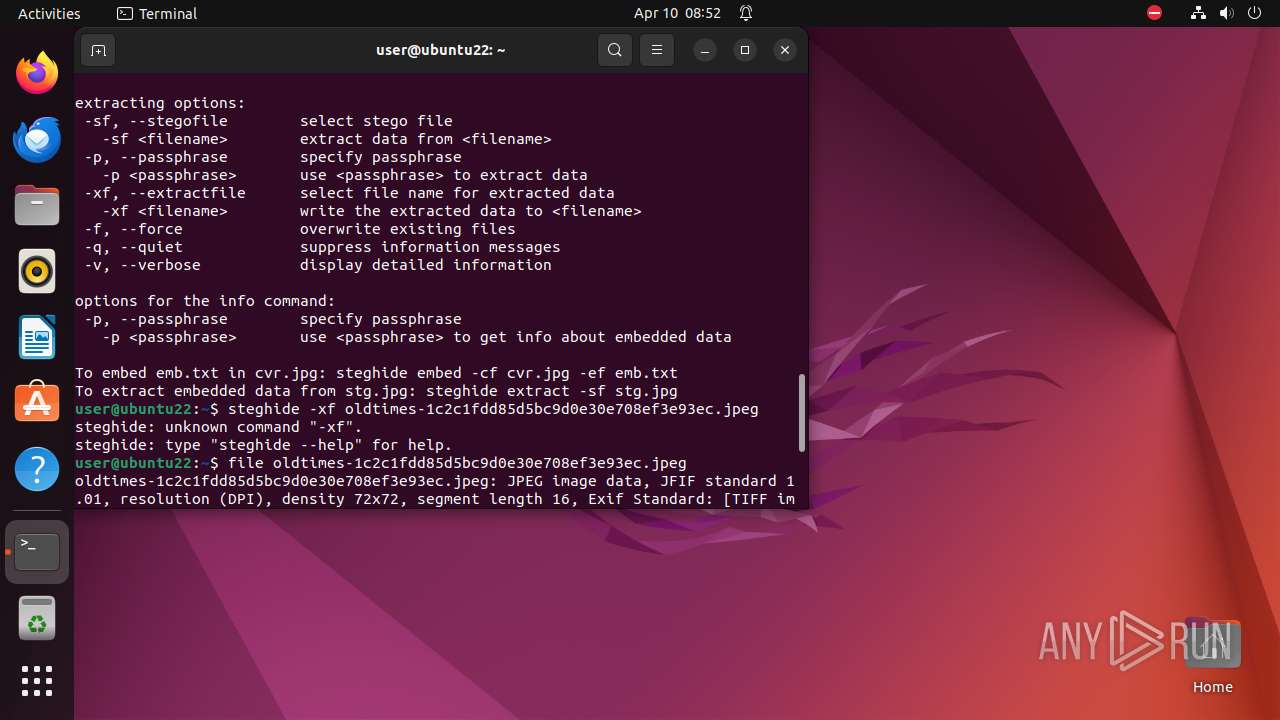Open the clock and calendar panel

click(677, 13)
